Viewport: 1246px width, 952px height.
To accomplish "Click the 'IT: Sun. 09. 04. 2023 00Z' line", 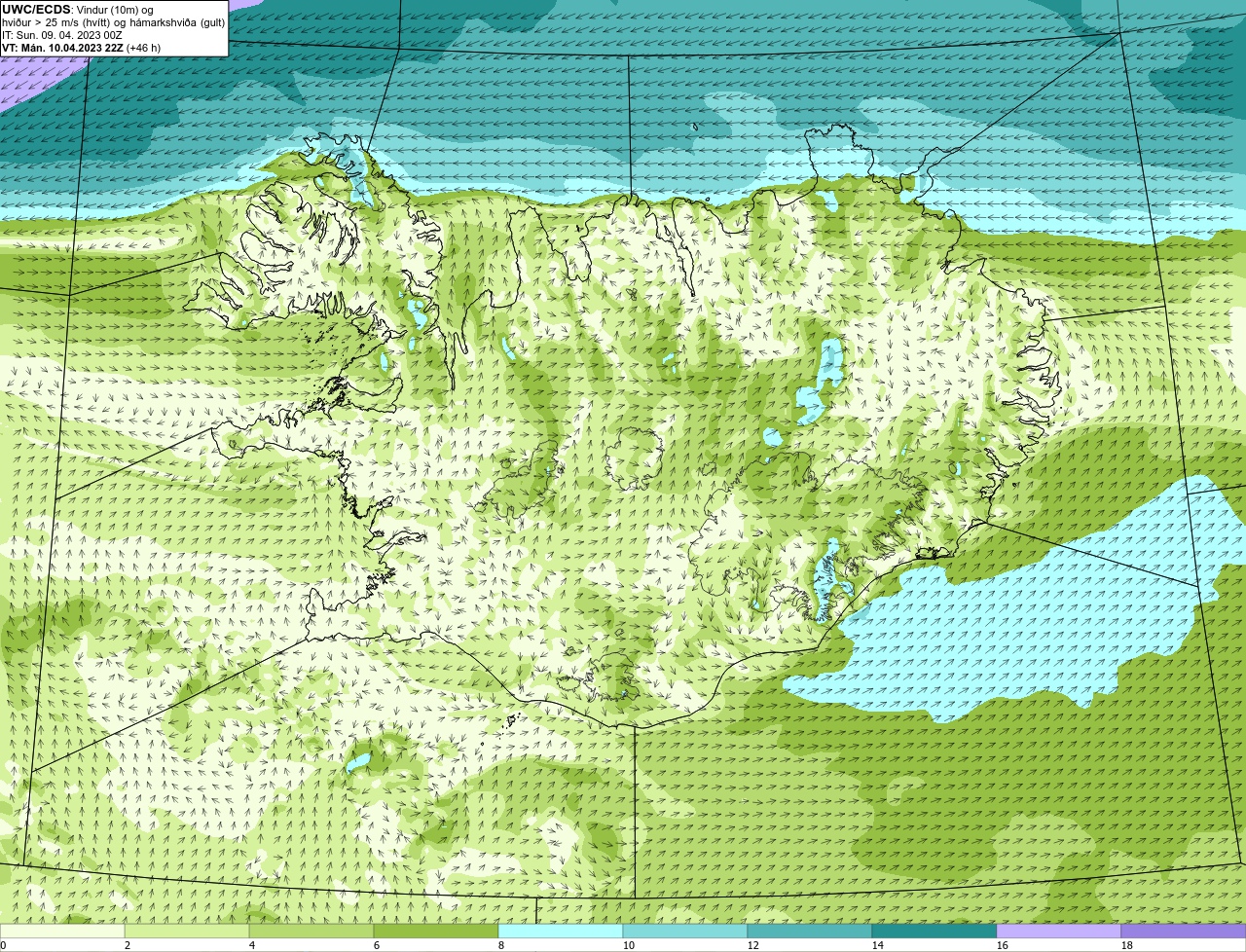I will pyautogui.click(x=62, y=35).
